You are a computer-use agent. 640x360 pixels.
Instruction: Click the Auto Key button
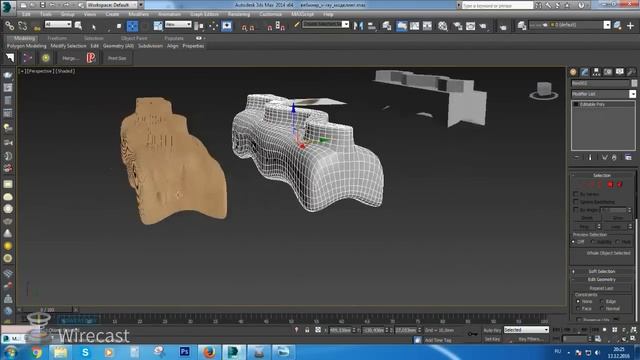pyautogui.click(x=492, y=330)
